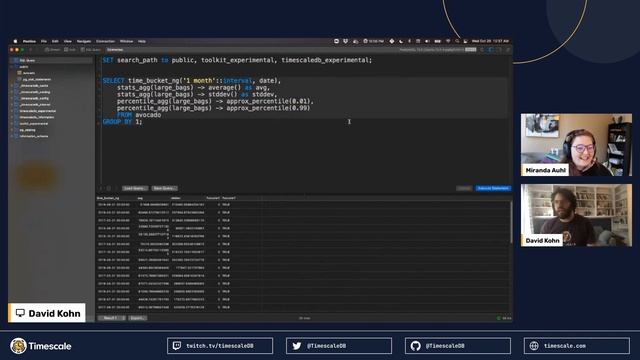Screen dimensions: 640x360
Task: Click the Wi-Fi icon in the menu bar
Action: tap(448, 41)
